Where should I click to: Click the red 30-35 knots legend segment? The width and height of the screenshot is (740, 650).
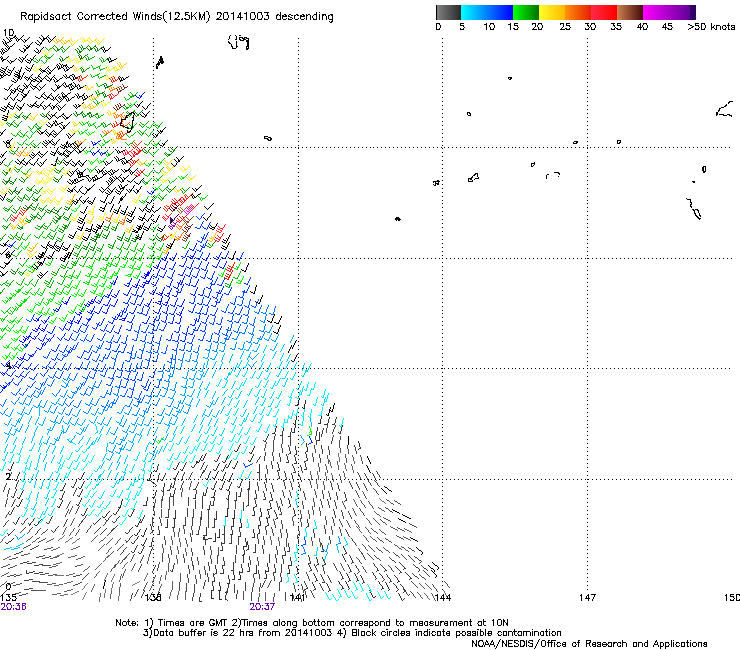pyautogui.click(x=604, y=12)
